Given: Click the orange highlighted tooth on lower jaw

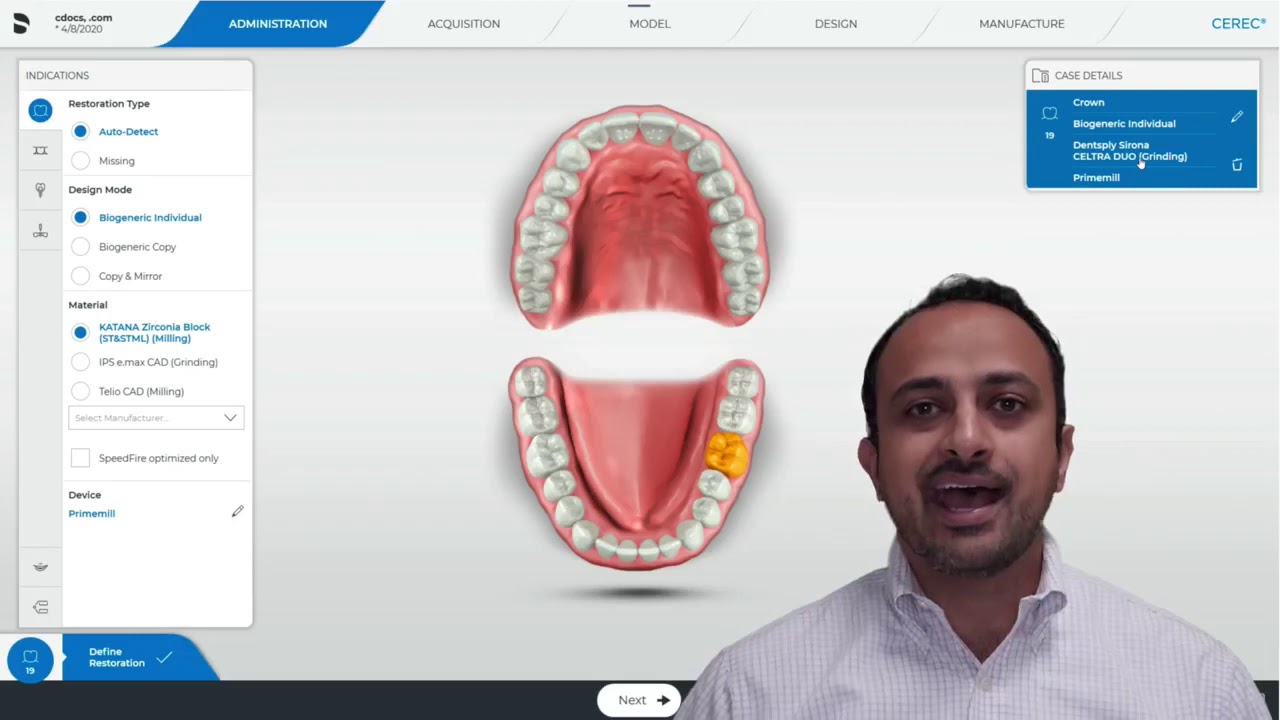Looking at the screenshot, I should (x=727, y=454).
